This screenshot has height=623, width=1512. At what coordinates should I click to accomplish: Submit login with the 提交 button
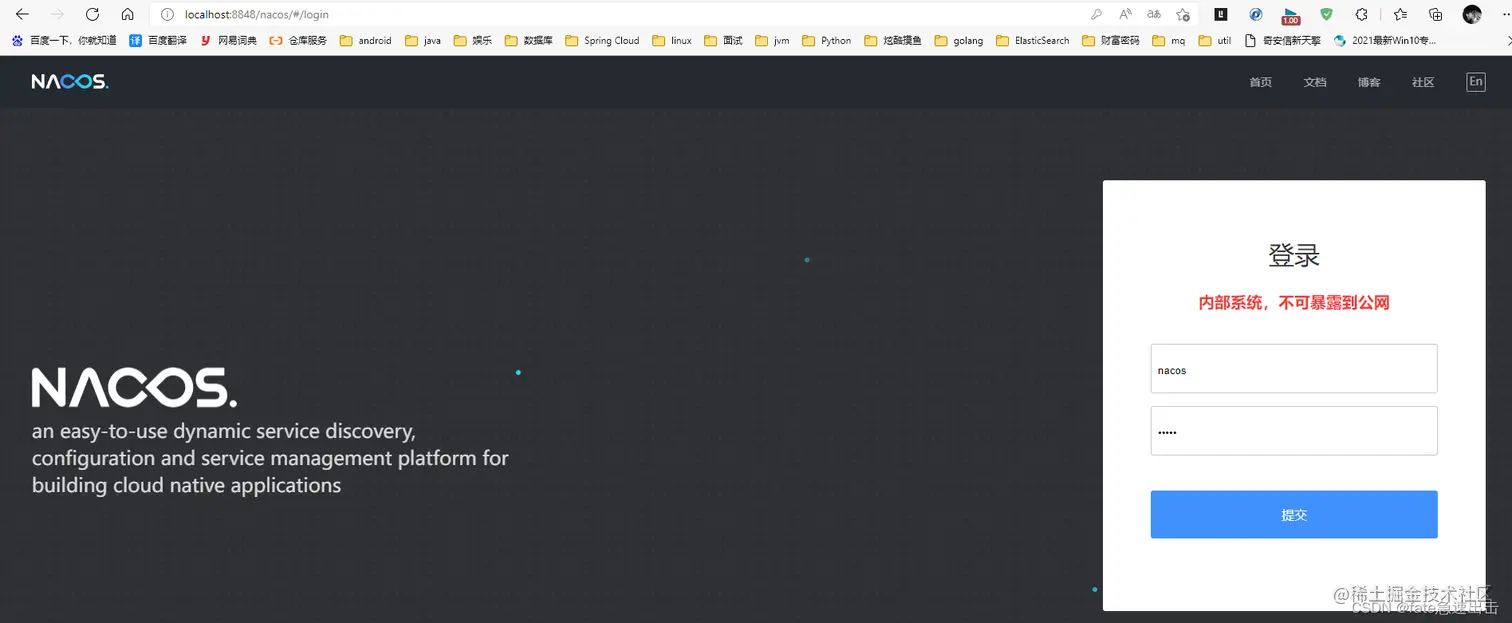tap(1294, 515)
